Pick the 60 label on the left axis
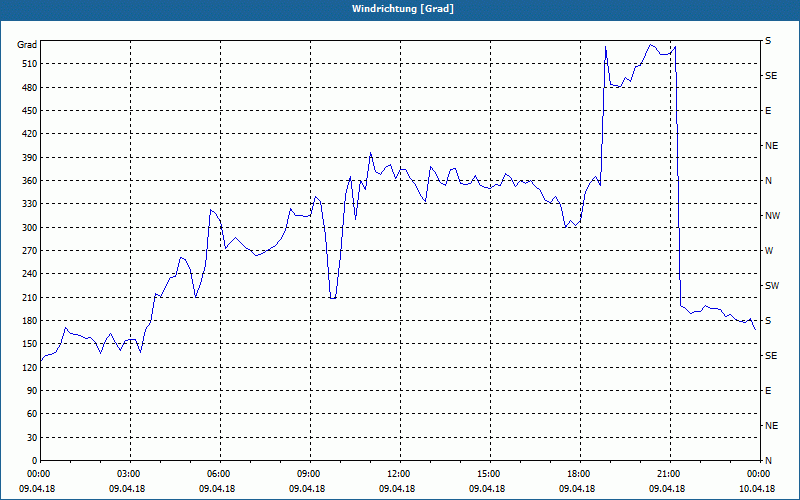Screen dimensions: 800x500 32,414
